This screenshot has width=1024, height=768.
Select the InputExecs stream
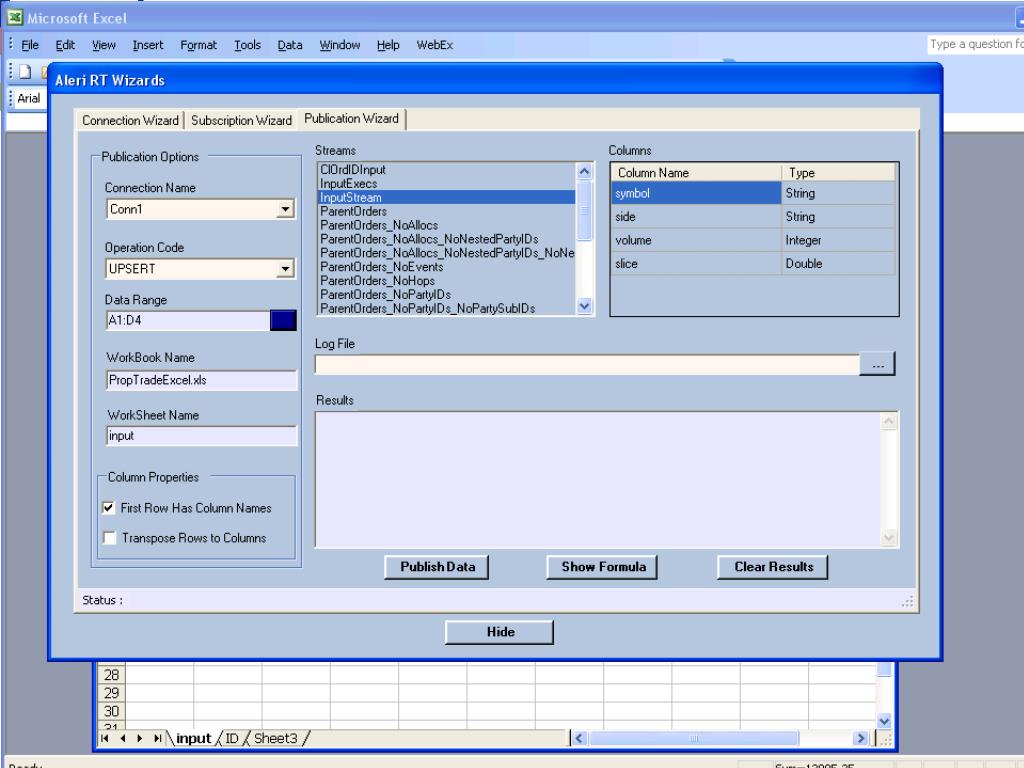(447, 184)
